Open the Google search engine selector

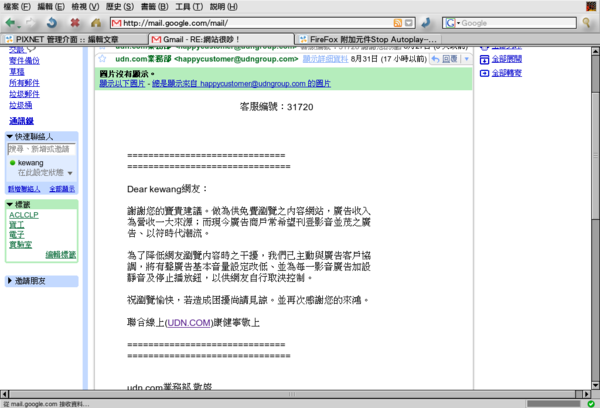(452, 23)
